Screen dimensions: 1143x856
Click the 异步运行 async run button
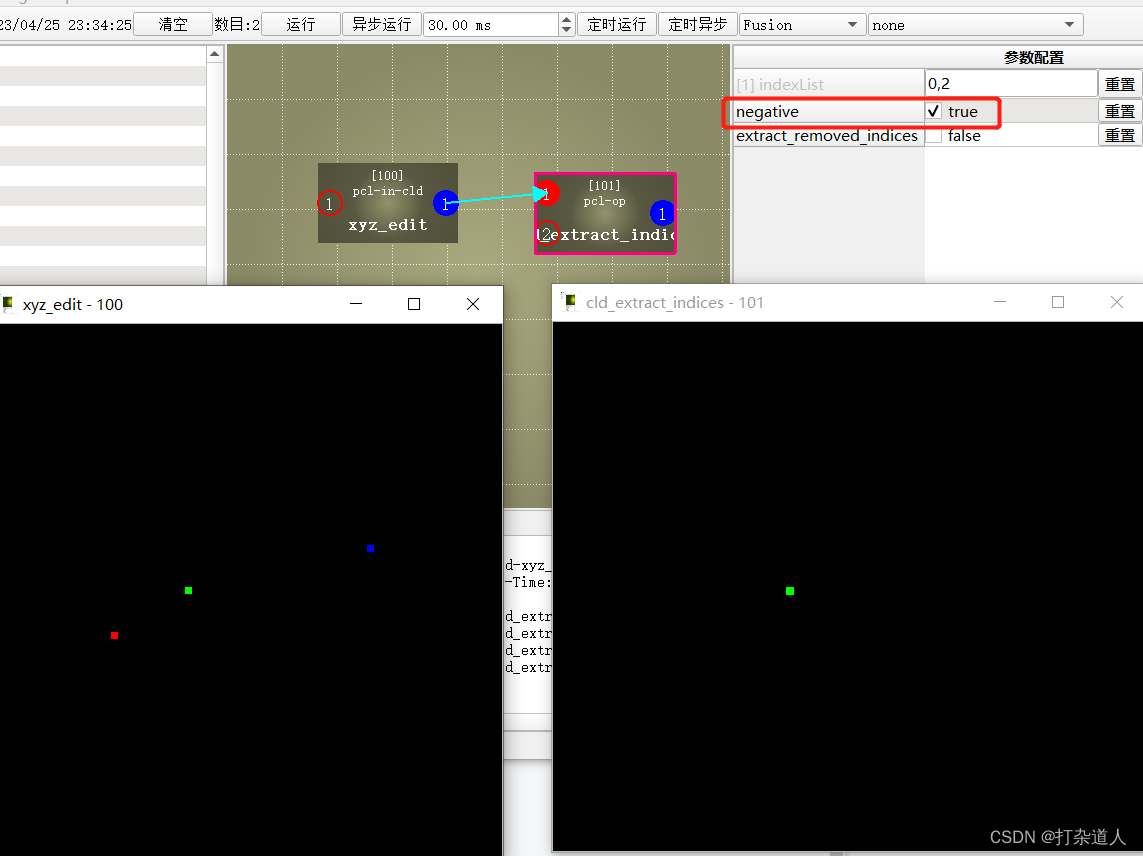(x=381, y=23)
